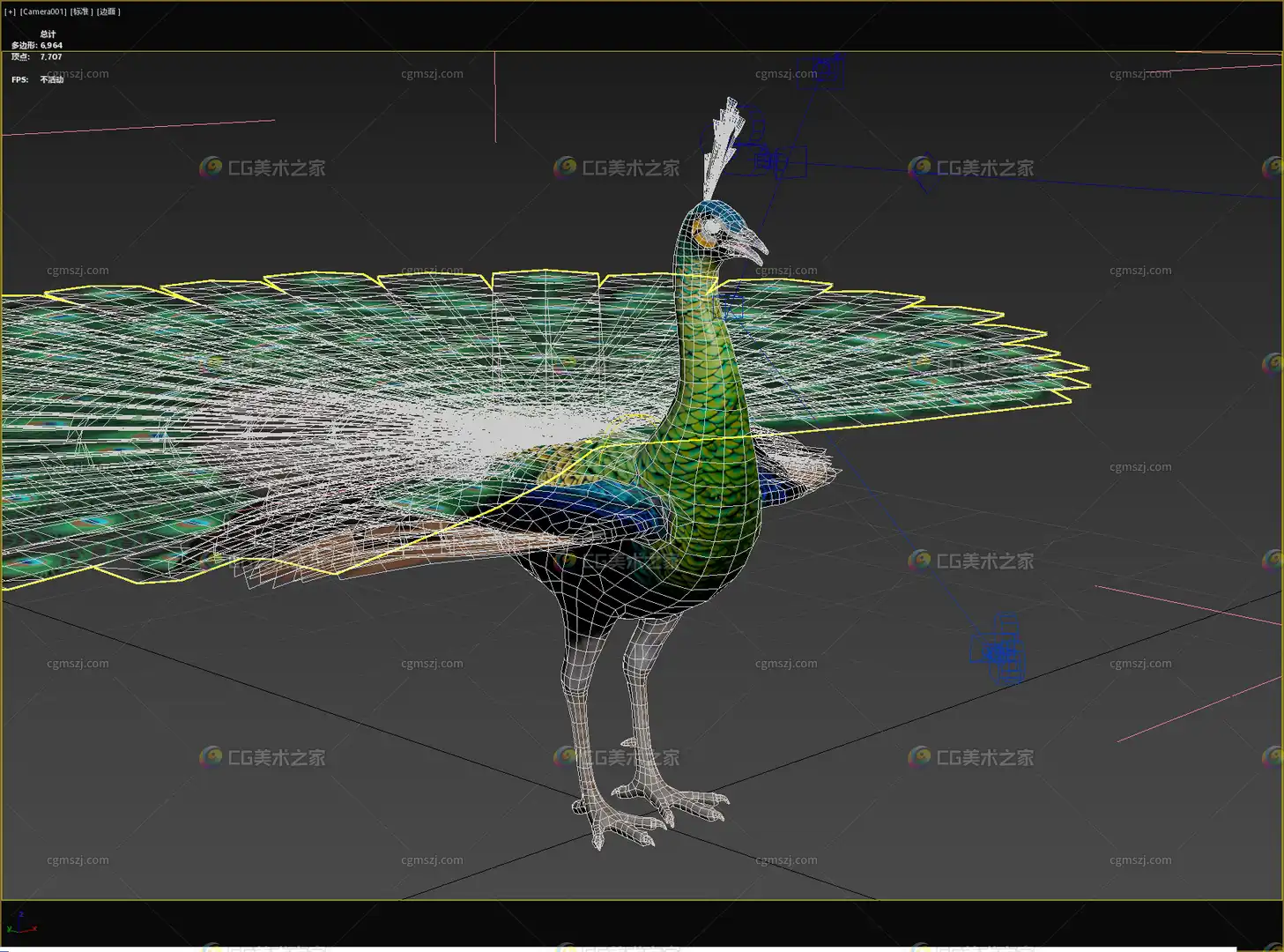Open the [标准] shading quality menu
1284x952 pixels.
pyautogui.click(x=81, y=11)
